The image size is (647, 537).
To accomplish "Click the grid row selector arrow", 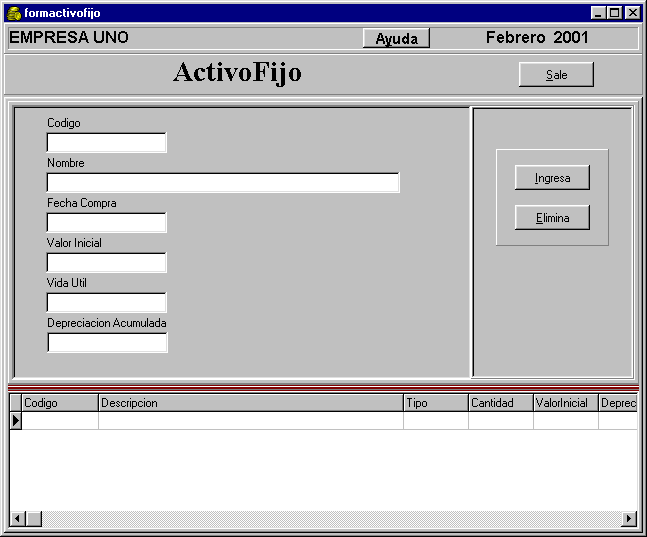I will coord(16,421).
